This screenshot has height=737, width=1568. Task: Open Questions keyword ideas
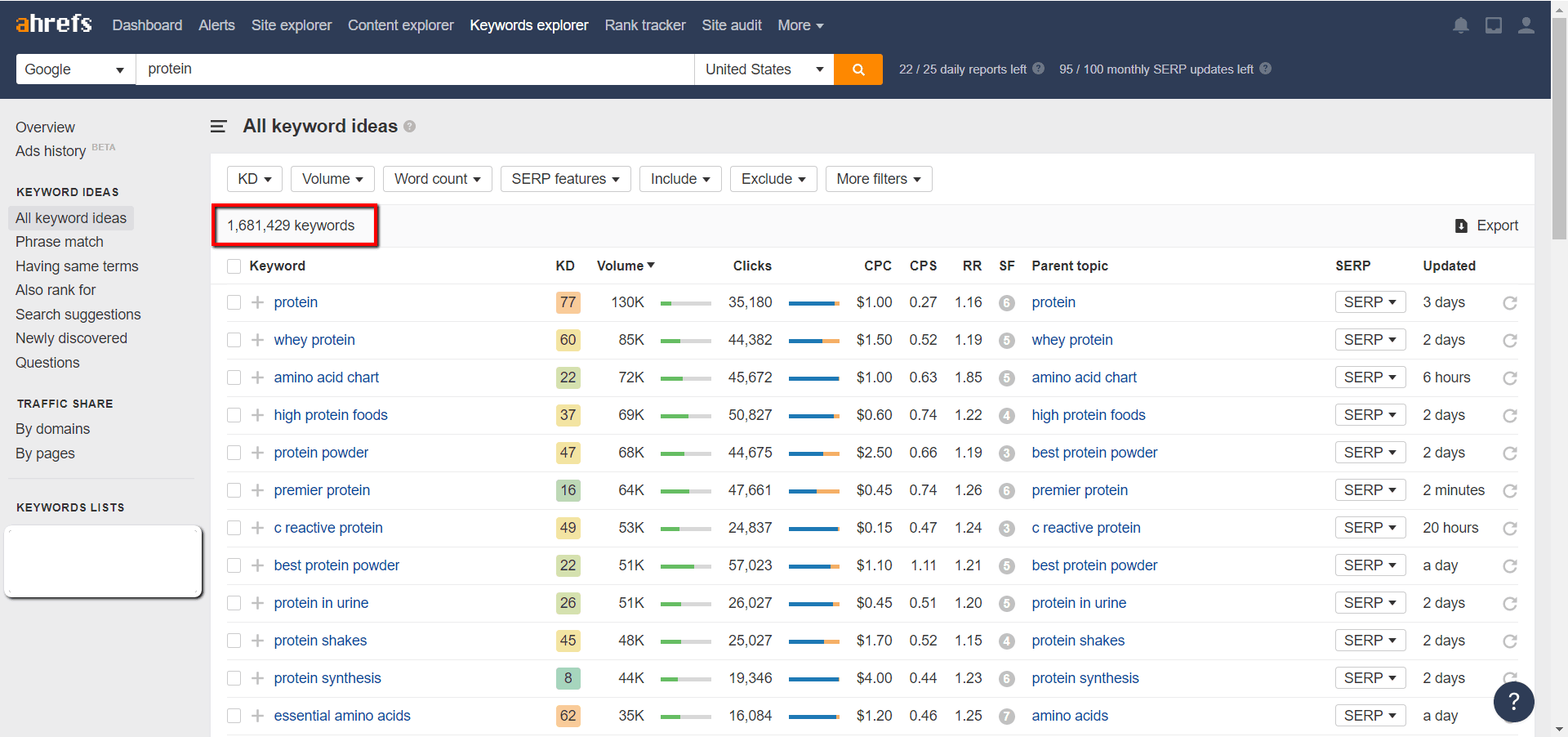[x=47, y=363]
